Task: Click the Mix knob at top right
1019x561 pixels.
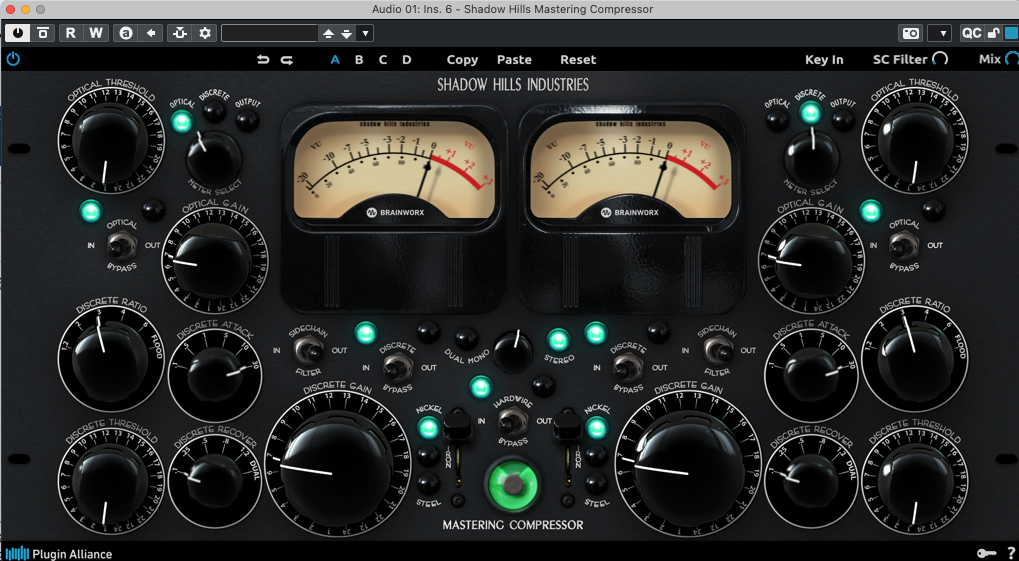Action: point(1012,59)
